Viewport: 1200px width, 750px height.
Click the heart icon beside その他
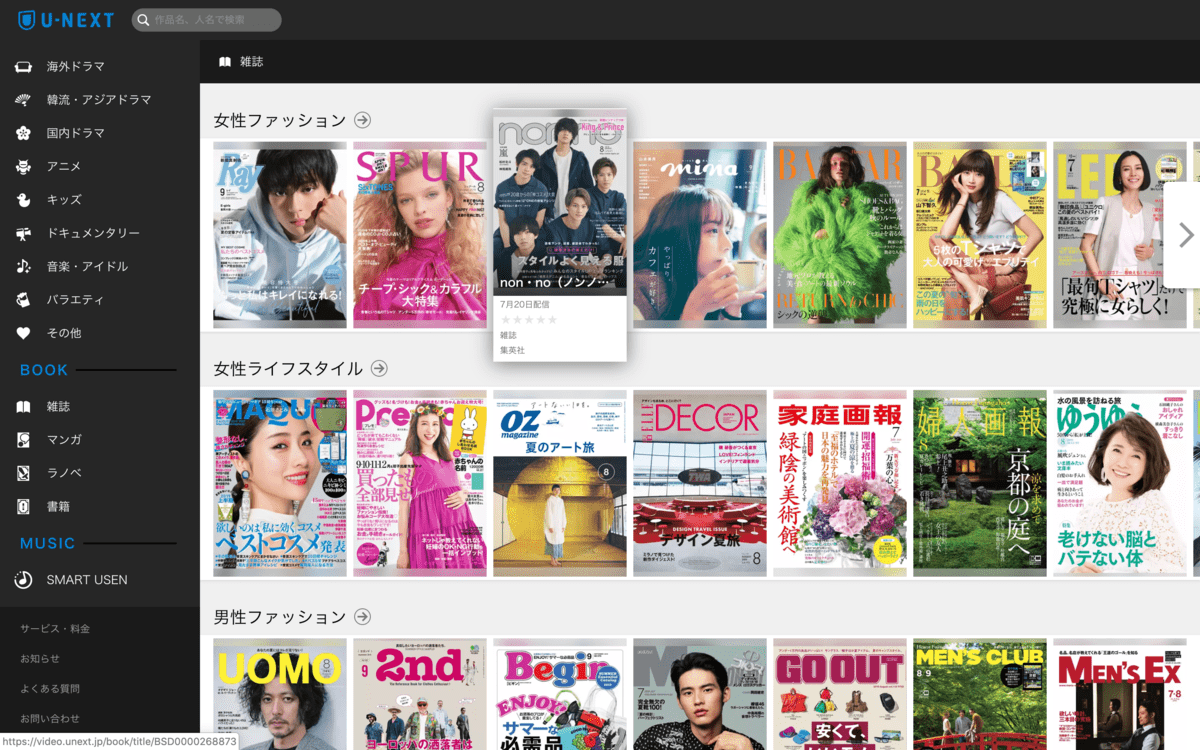click(23, 333)
